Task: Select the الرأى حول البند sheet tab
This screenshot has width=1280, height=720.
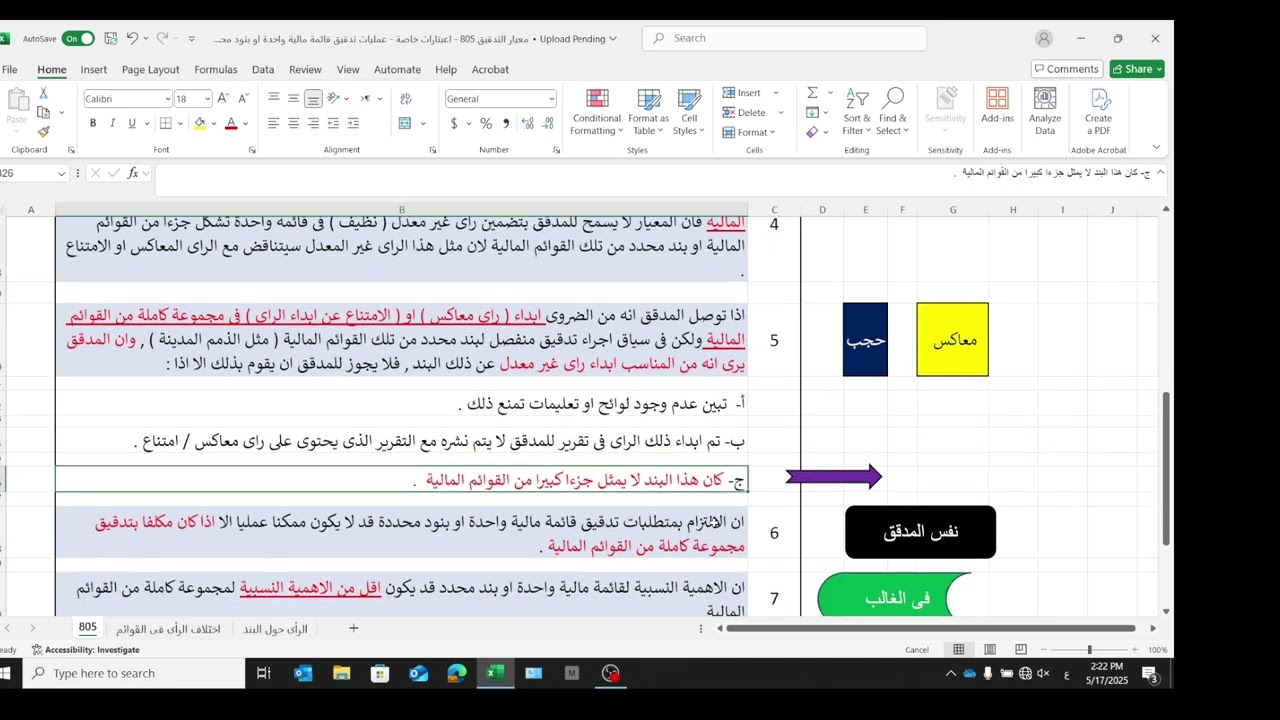Action: coord(275,629)
